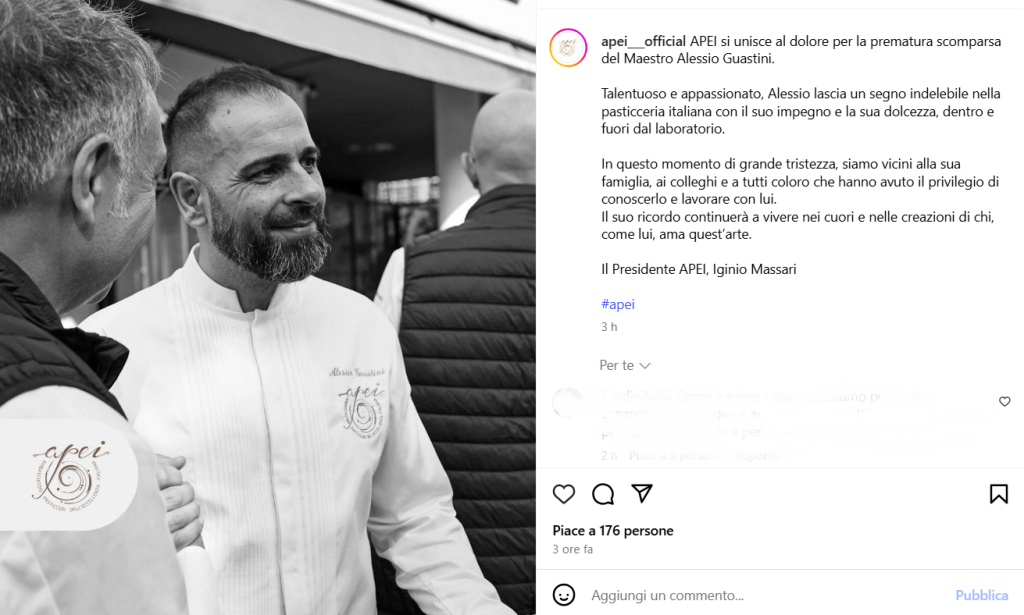Click the Pubblica button

click(982, 595)
